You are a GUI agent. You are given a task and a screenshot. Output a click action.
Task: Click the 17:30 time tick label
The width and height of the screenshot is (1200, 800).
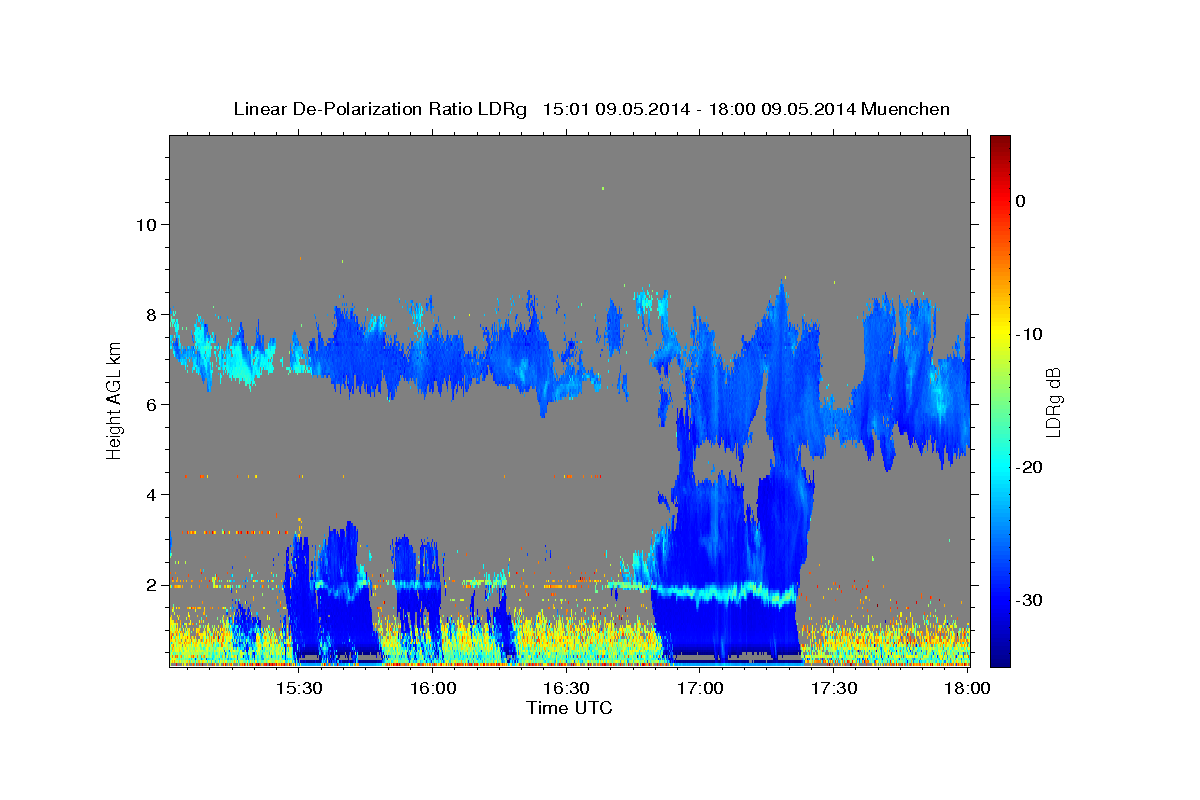[833, 688]
